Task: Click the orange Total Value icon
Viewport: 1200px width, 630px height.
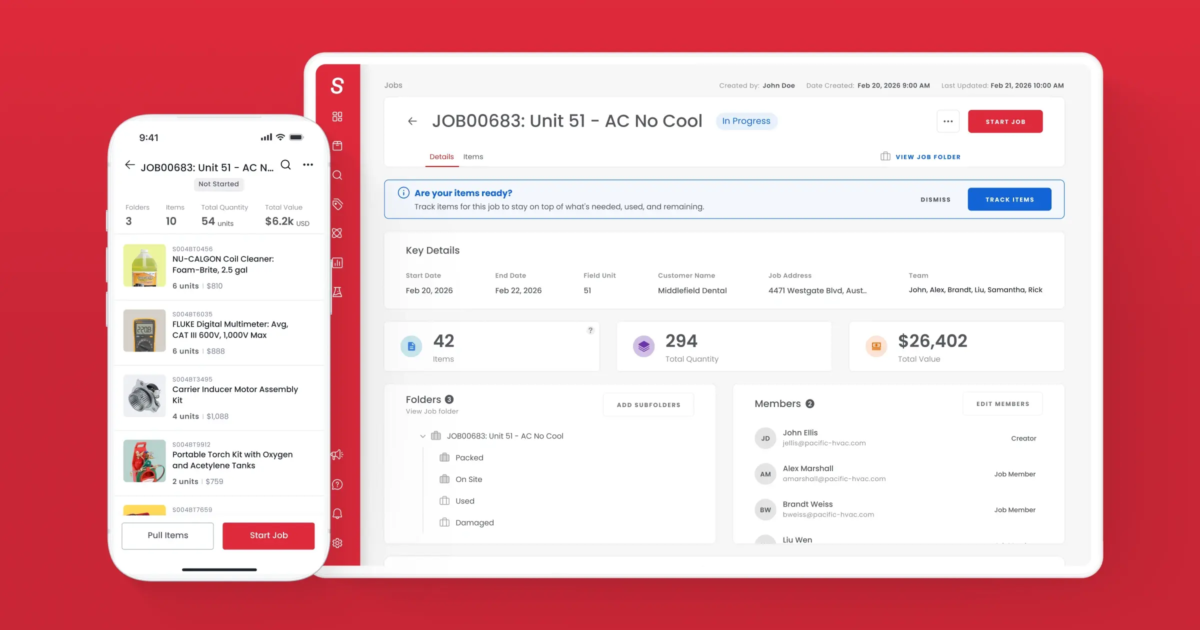Action: click(x=876, y=346)
